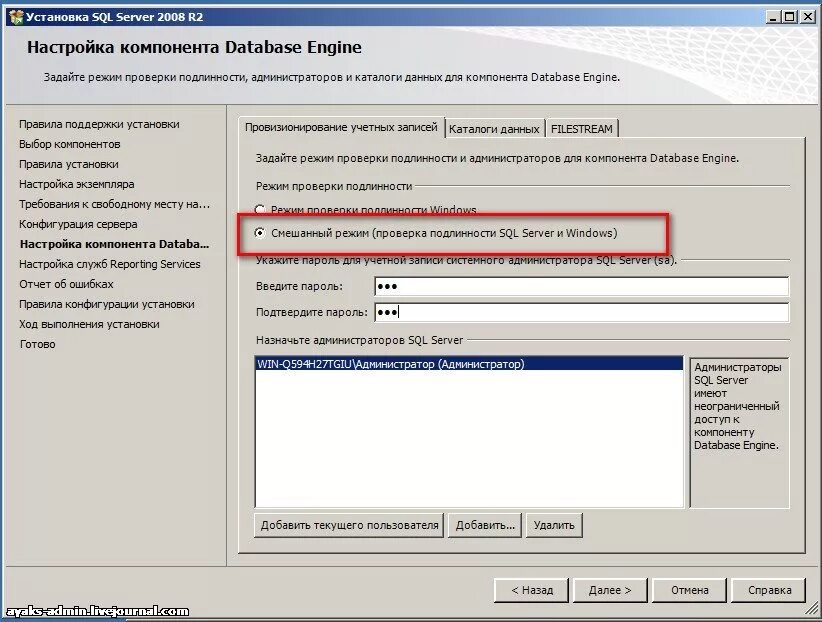Image resolution: width=822 pixels, height=622 pixels.
Task: Go back with the < Назад button
Action: [x=532, y=591]
